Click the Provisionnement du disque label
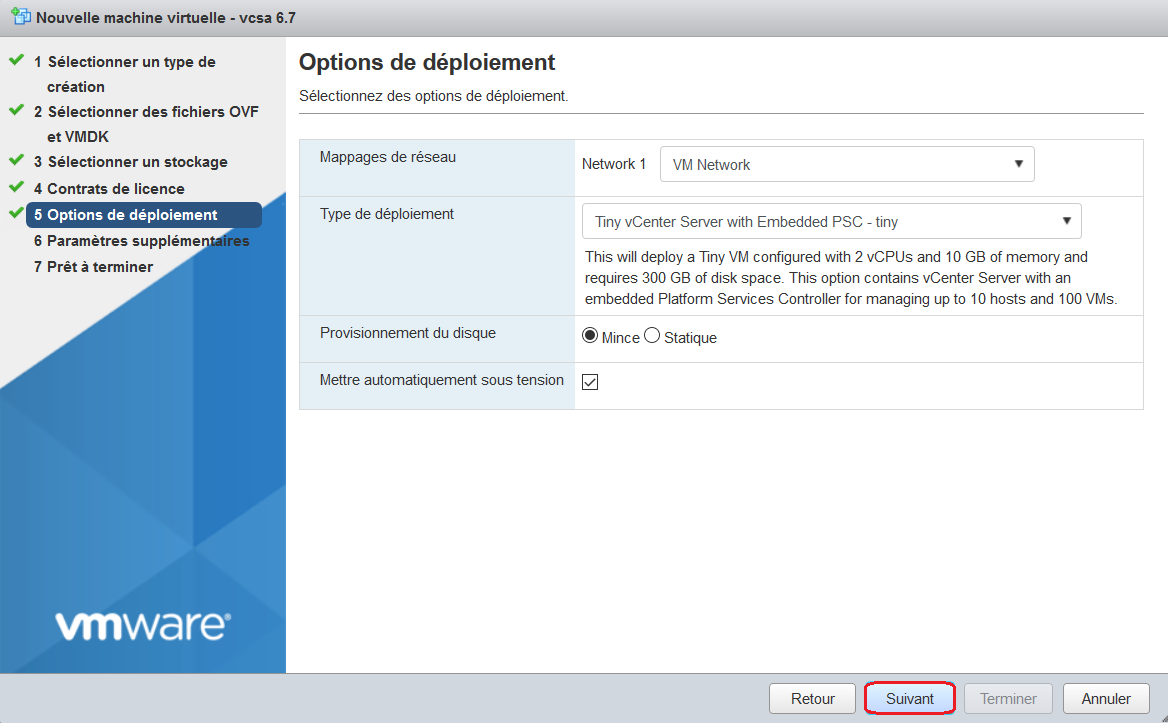The image size is (1168, 723). (x=407, y=333)
